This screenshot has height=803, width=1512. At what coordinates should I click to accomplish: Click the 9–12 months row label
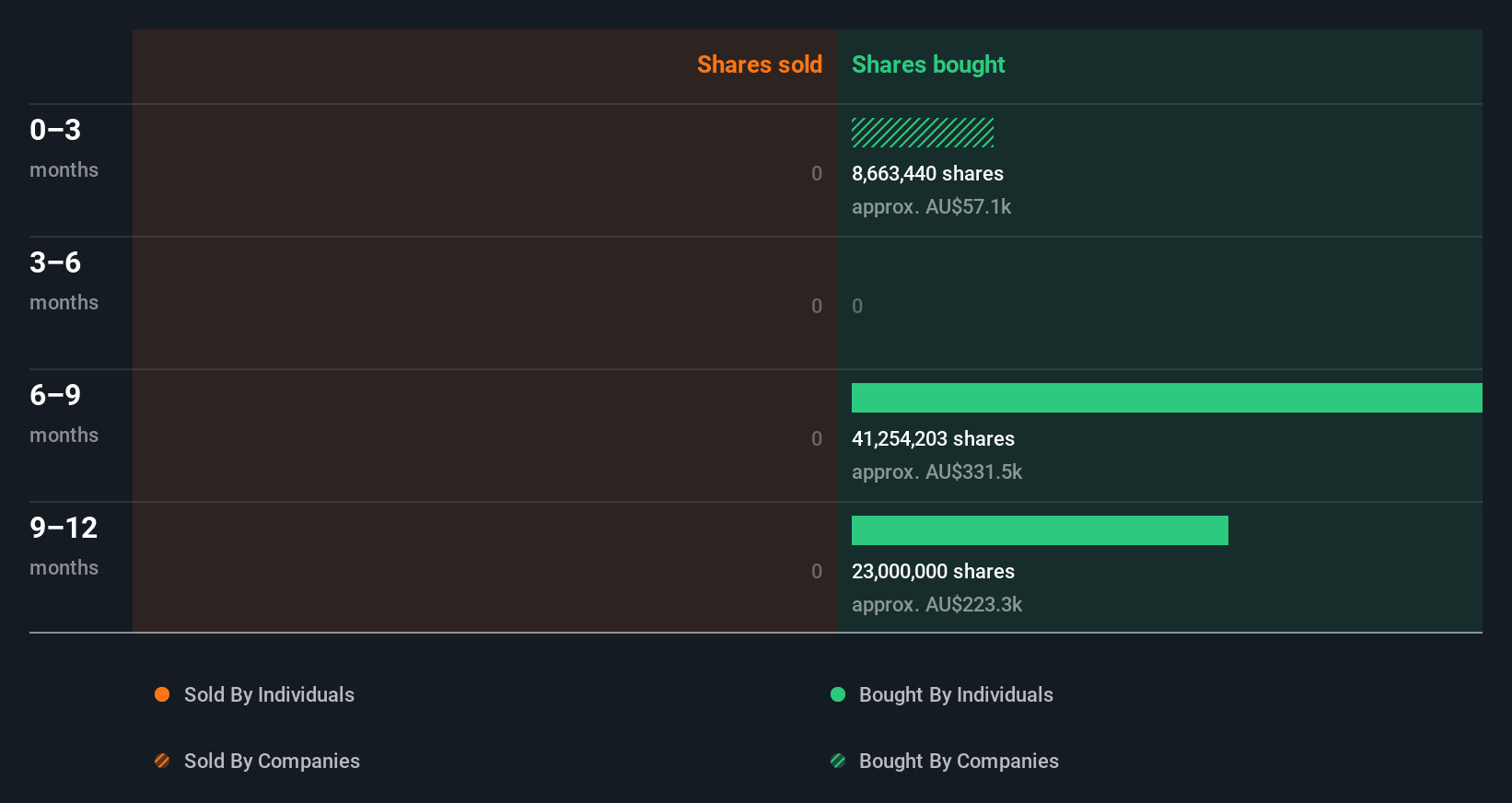pyautogui.click(x=64, y=546)
